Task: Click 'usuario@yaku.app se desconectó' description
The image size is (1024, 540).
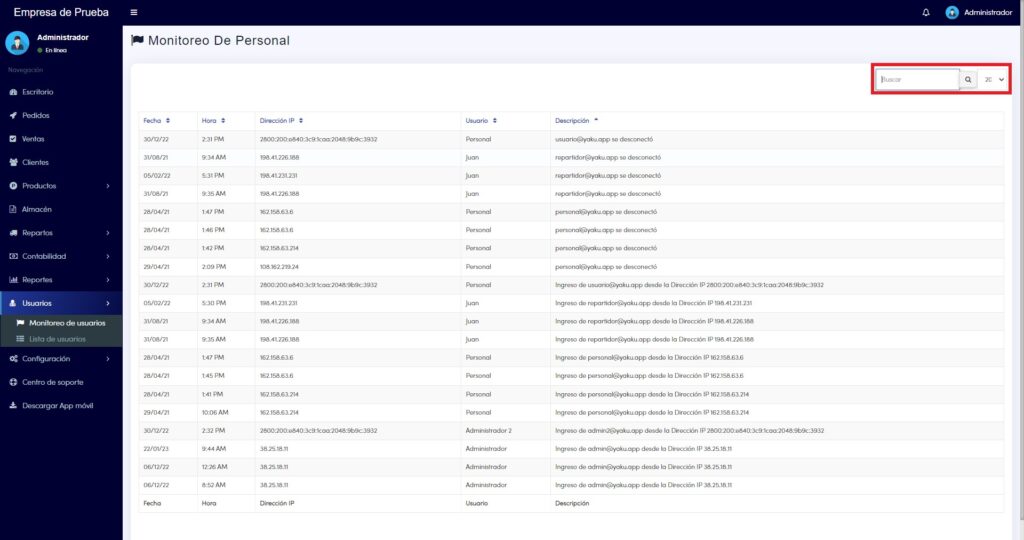Action: 604,140
